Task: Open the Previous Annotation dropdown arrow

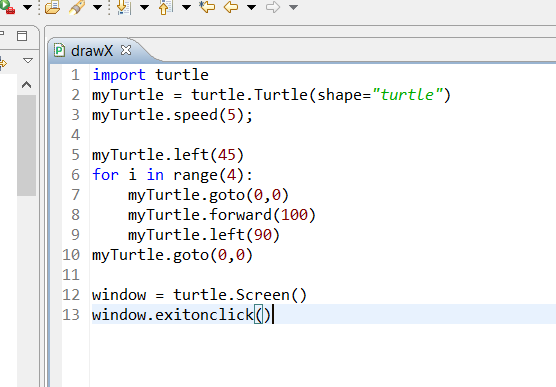Action: (187, 7)
